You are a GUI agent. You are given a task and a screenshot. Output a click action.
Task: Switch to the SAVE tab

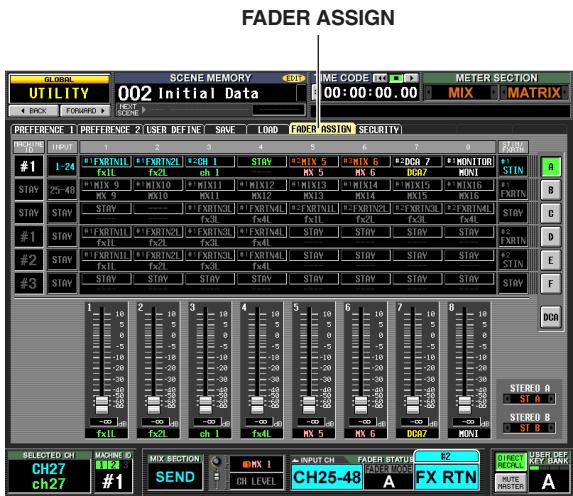[225, 129]
